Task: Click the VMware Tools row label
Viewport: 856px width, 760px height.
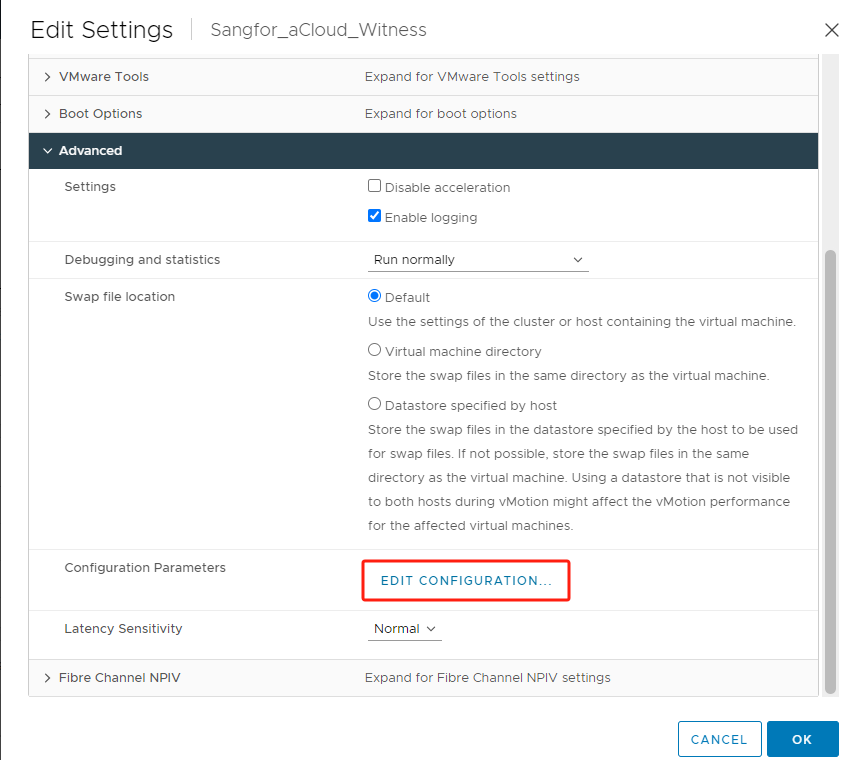Action: click(x=104, y=77)
